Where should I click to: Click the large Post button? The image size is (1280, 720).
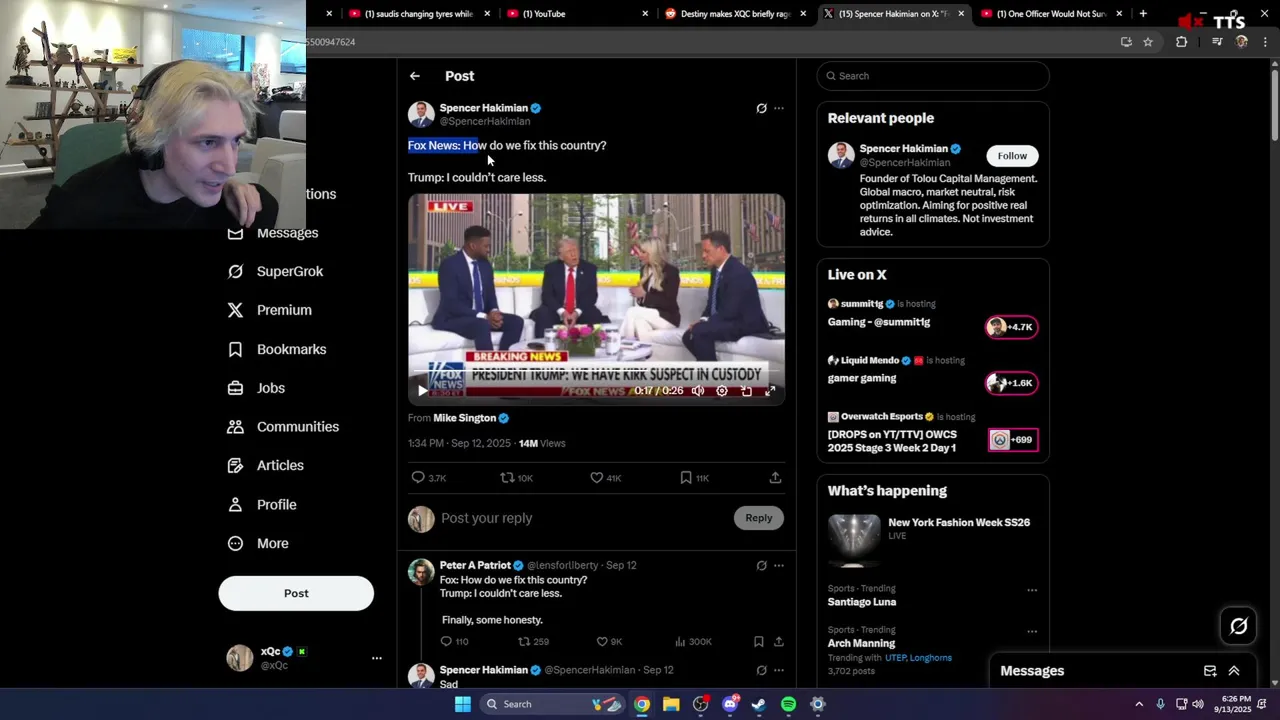[296, 593]
